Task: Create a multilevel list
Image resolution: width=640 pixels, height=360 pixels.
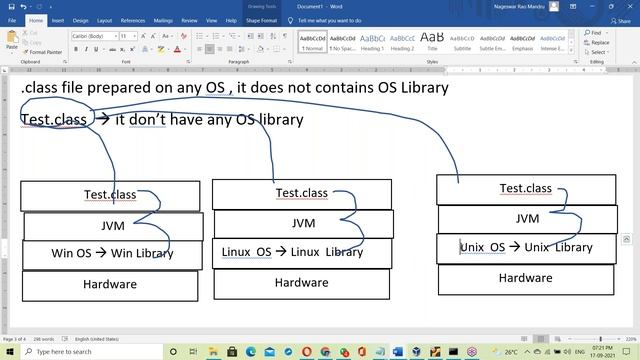Action: [x=234, y=36]
